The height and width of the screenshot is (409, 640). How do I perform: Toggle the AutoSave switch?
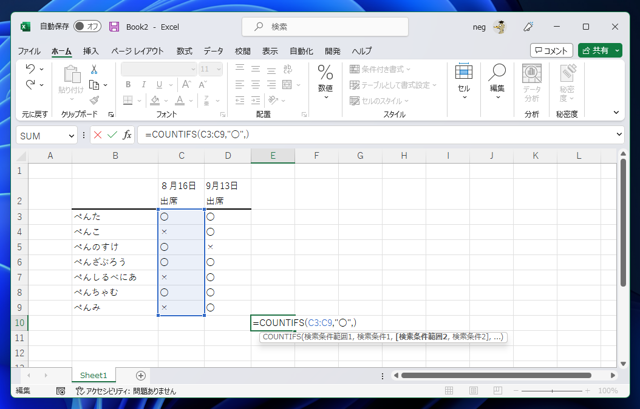[87, 27]
